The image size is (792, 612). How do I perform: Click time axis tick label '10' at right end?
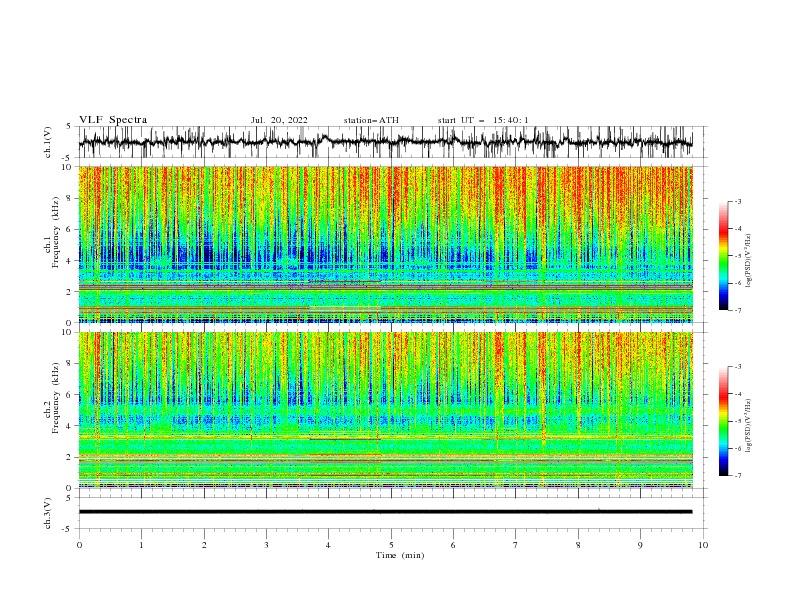(x=703, y=545)
